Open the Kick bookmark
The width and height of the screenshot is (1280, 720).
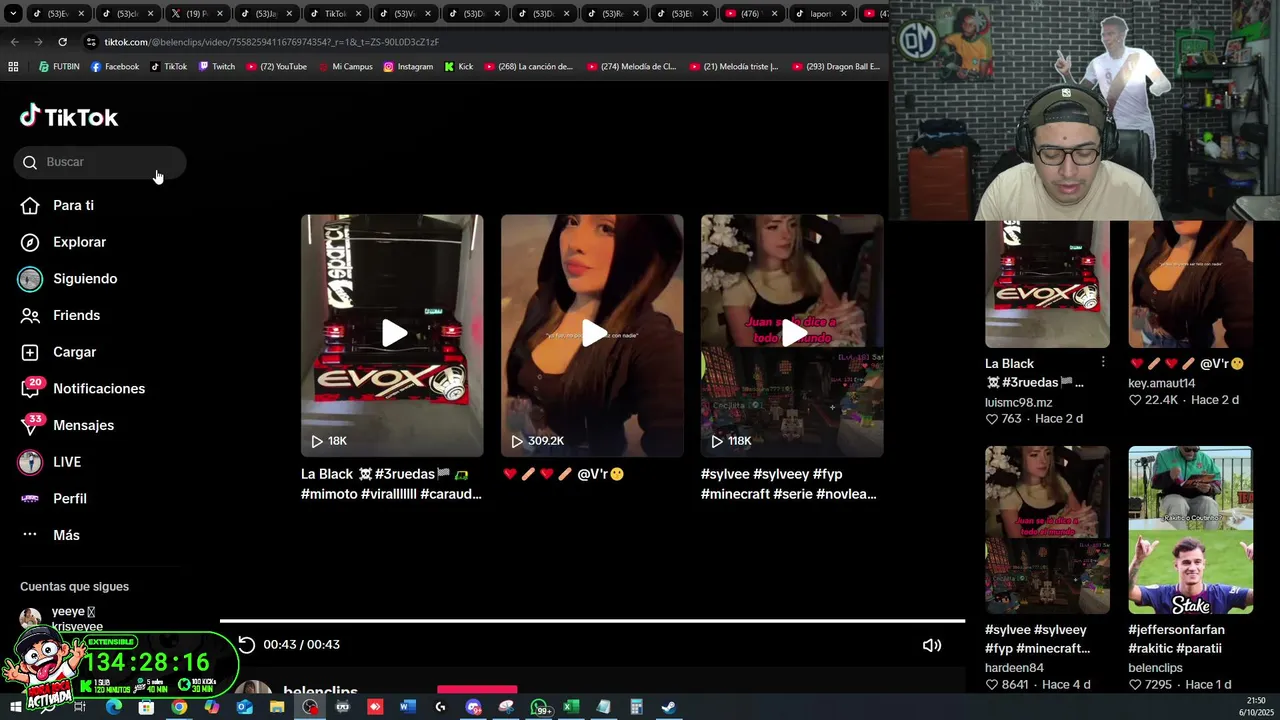(459, 67)
